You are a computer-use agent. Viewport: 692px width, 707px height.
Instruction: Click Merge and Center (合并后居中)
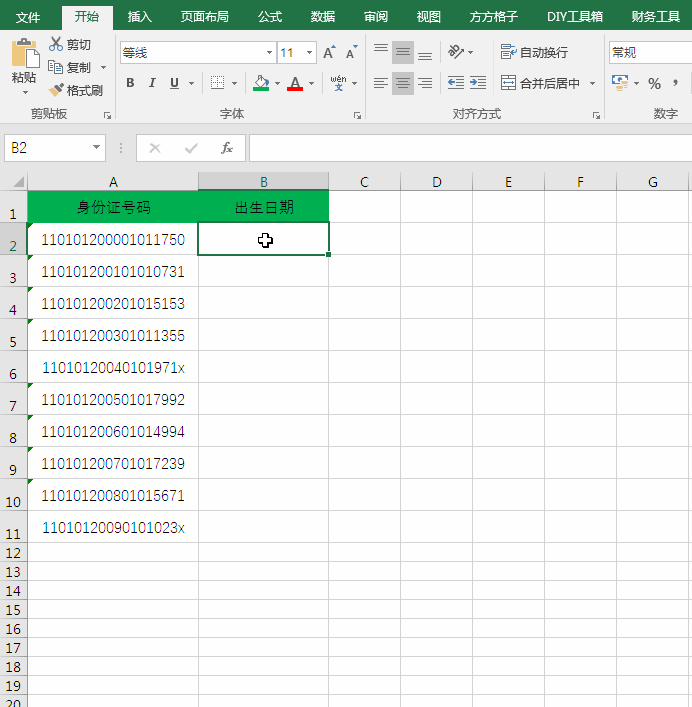click(541, 83)
